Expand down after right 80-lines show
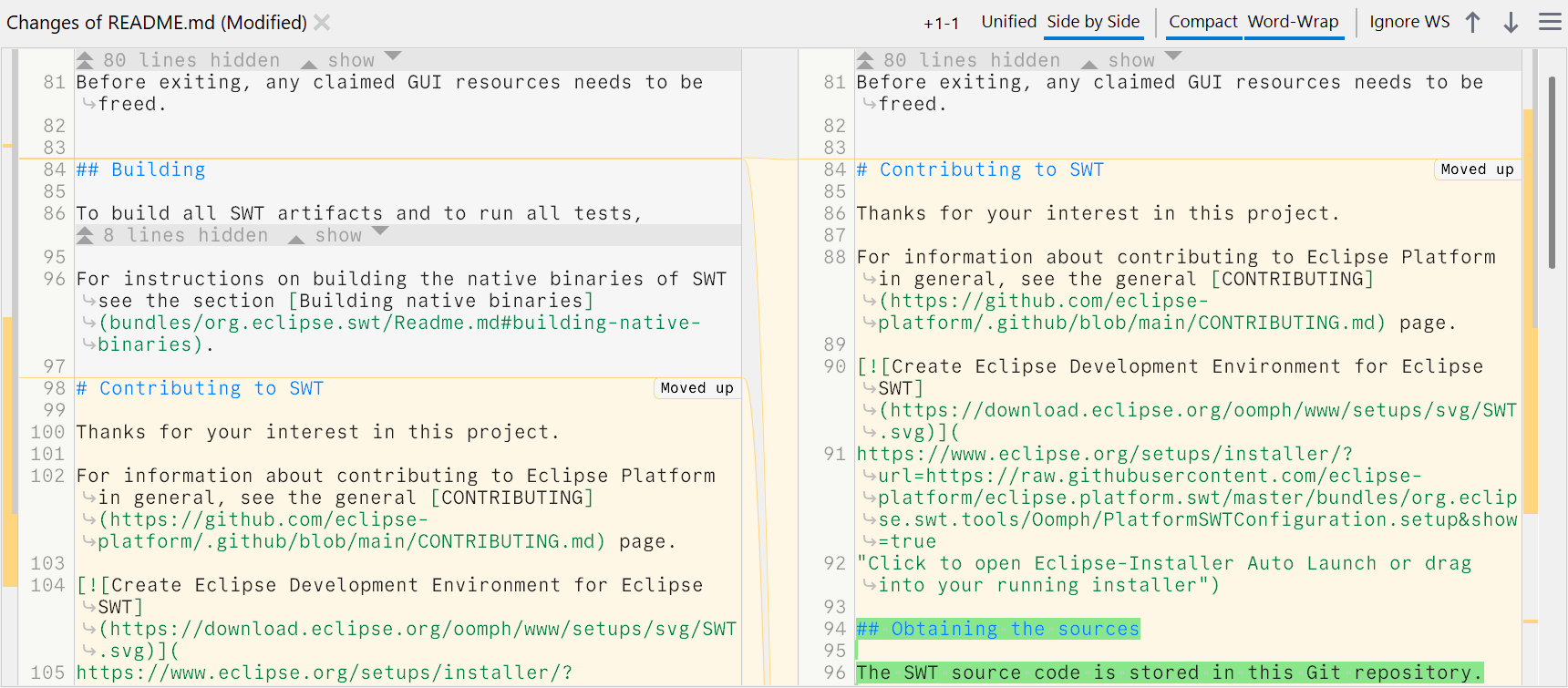Viewport: 1568px width, 688px height. 1173,56
